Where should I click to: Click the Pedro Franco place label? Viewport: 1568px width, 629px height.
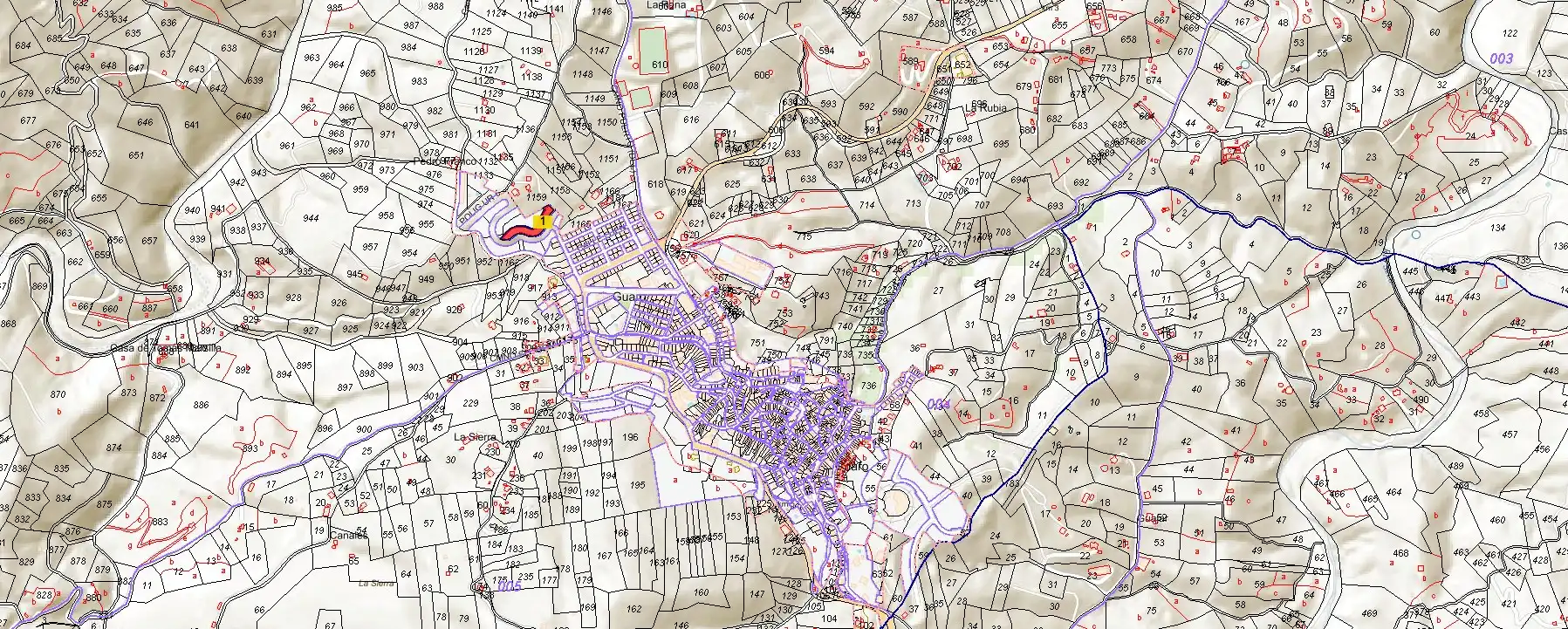[445, 161]
